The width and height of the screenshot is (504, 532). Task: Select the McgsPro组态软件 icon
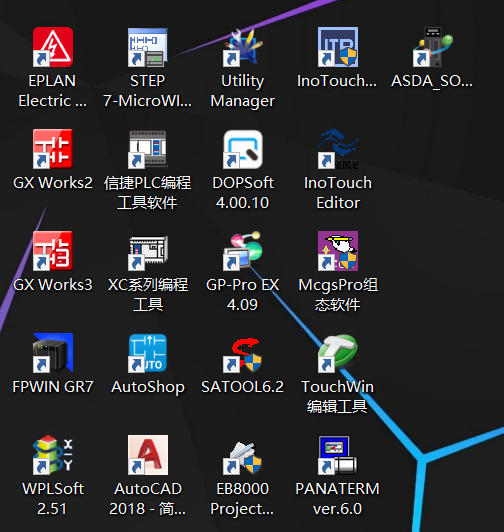[338, 251]
